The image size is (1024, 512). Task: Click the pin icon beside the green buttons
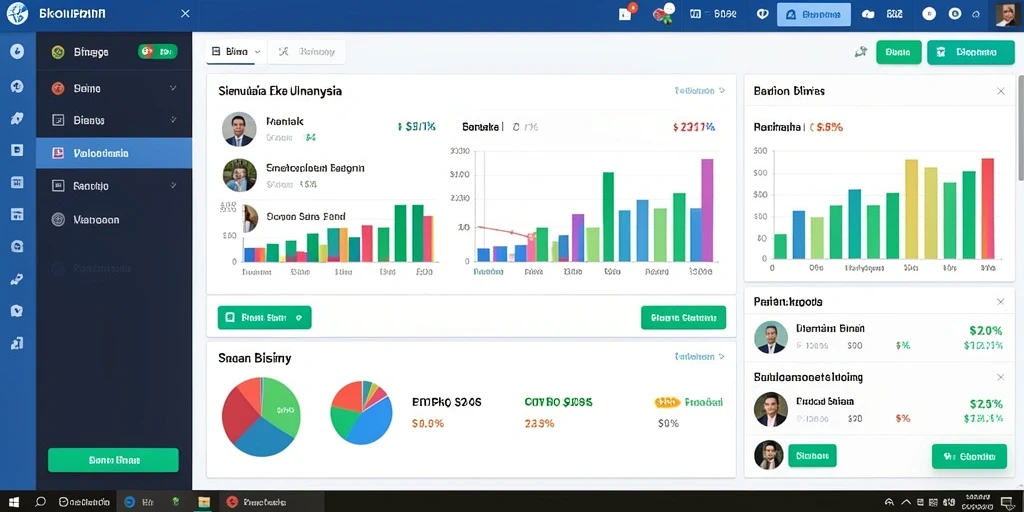pyautogui.click(x=861, y=52)
